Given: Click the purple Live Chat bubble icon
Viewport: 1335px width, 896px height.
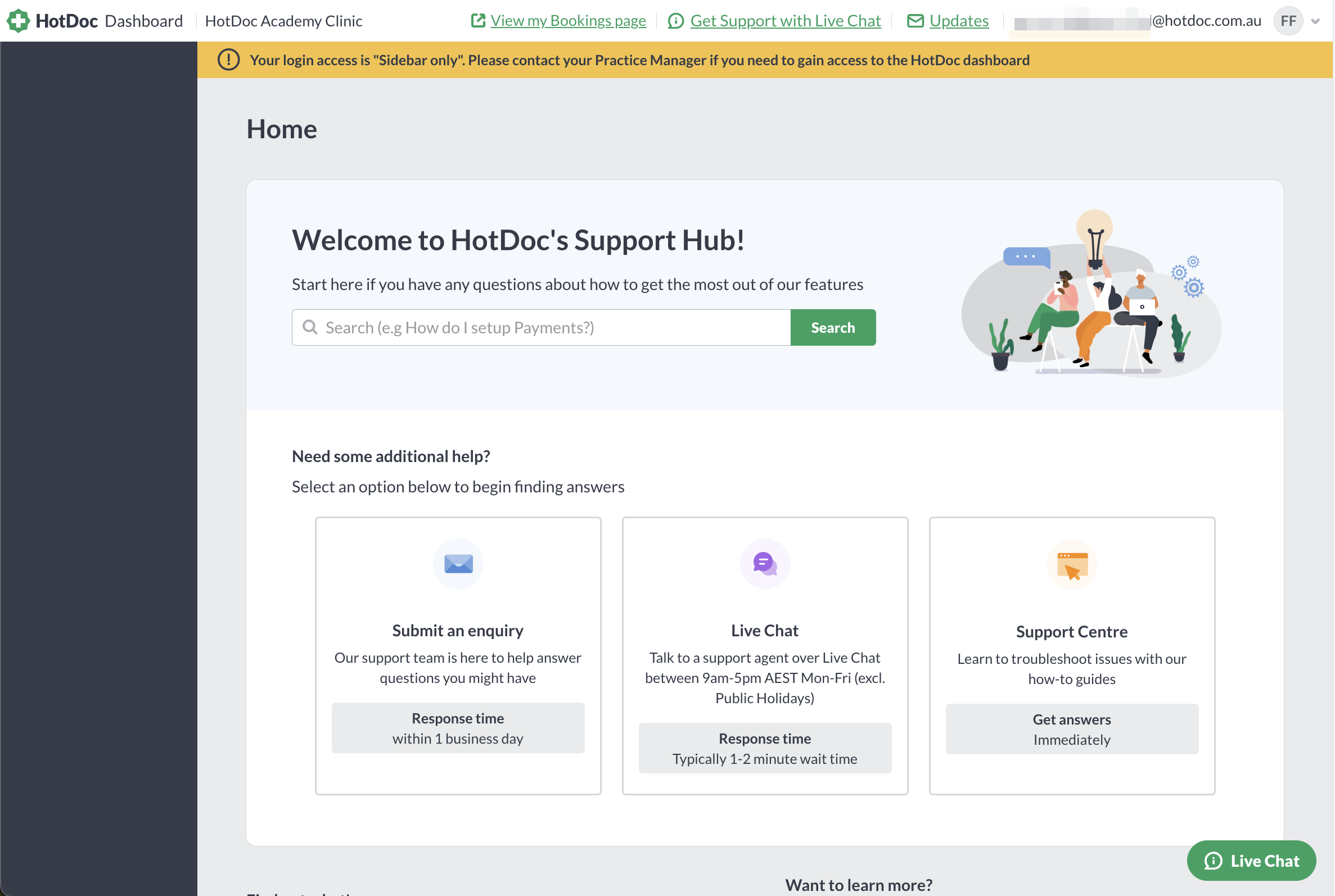Looking at the screenshot, I should 765,564.
